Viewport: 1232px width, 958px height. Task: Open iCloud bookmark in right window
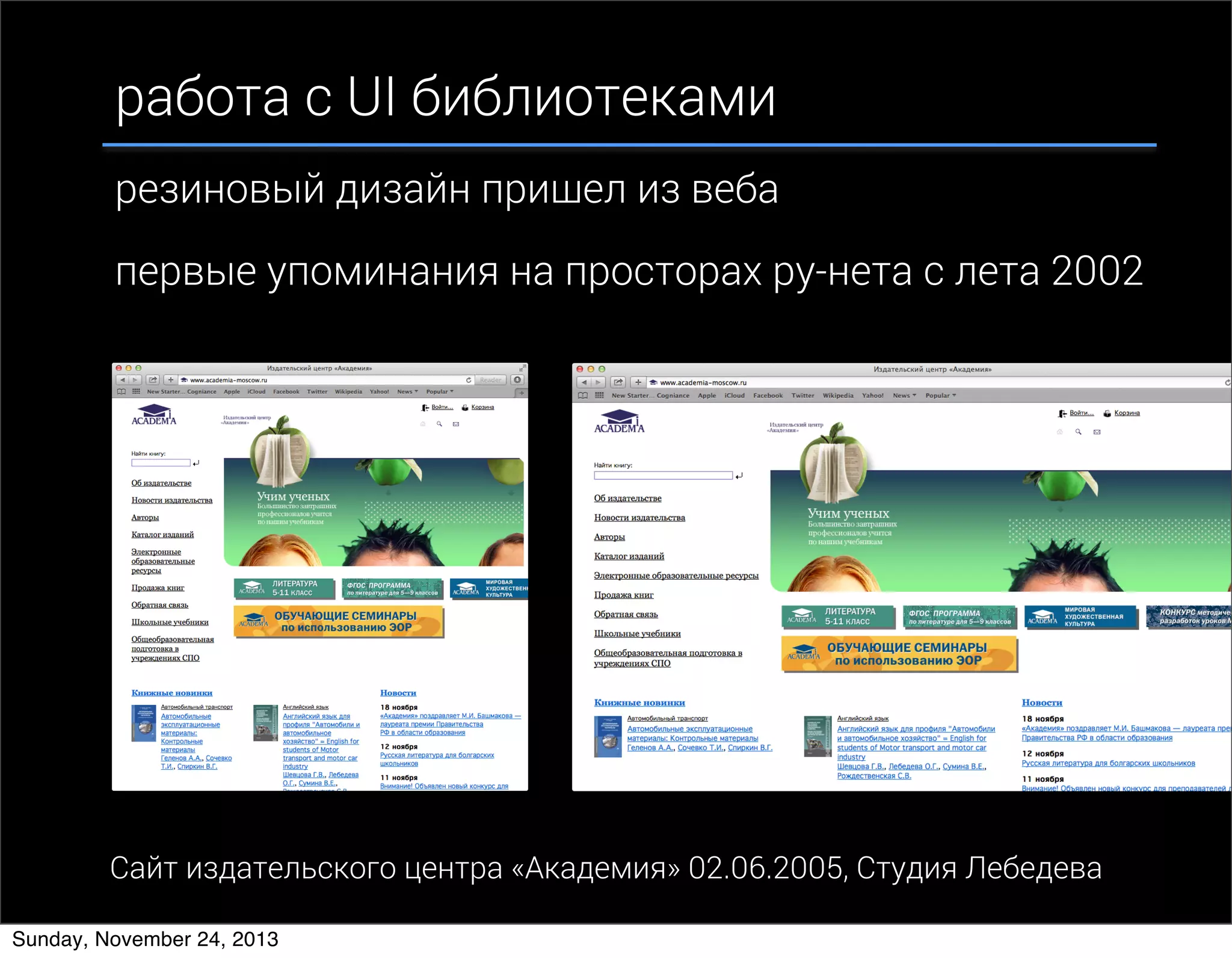coord(735,396)
